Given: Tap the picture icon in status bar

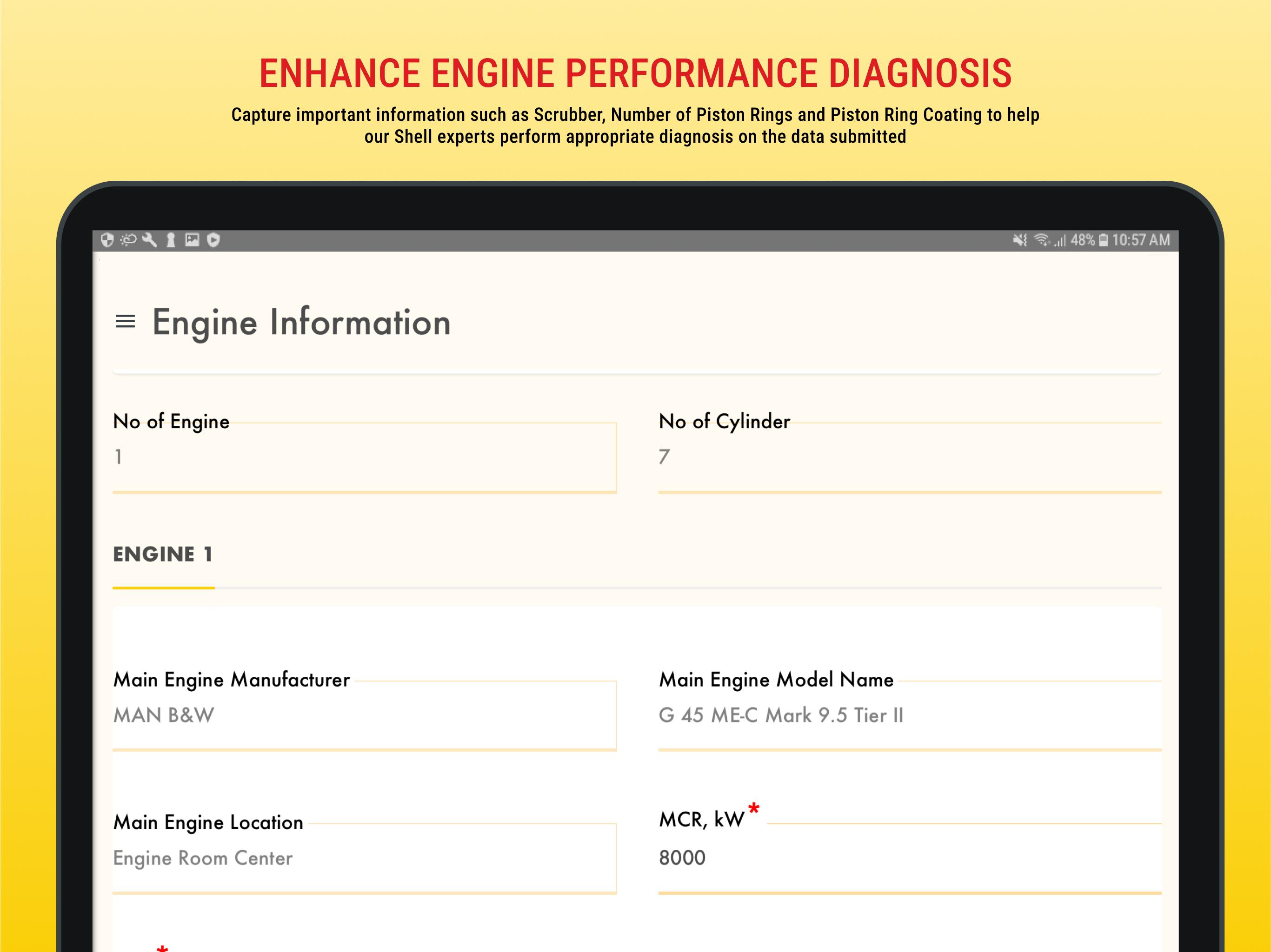Looking at the screenshot, I should pos(192,239).
